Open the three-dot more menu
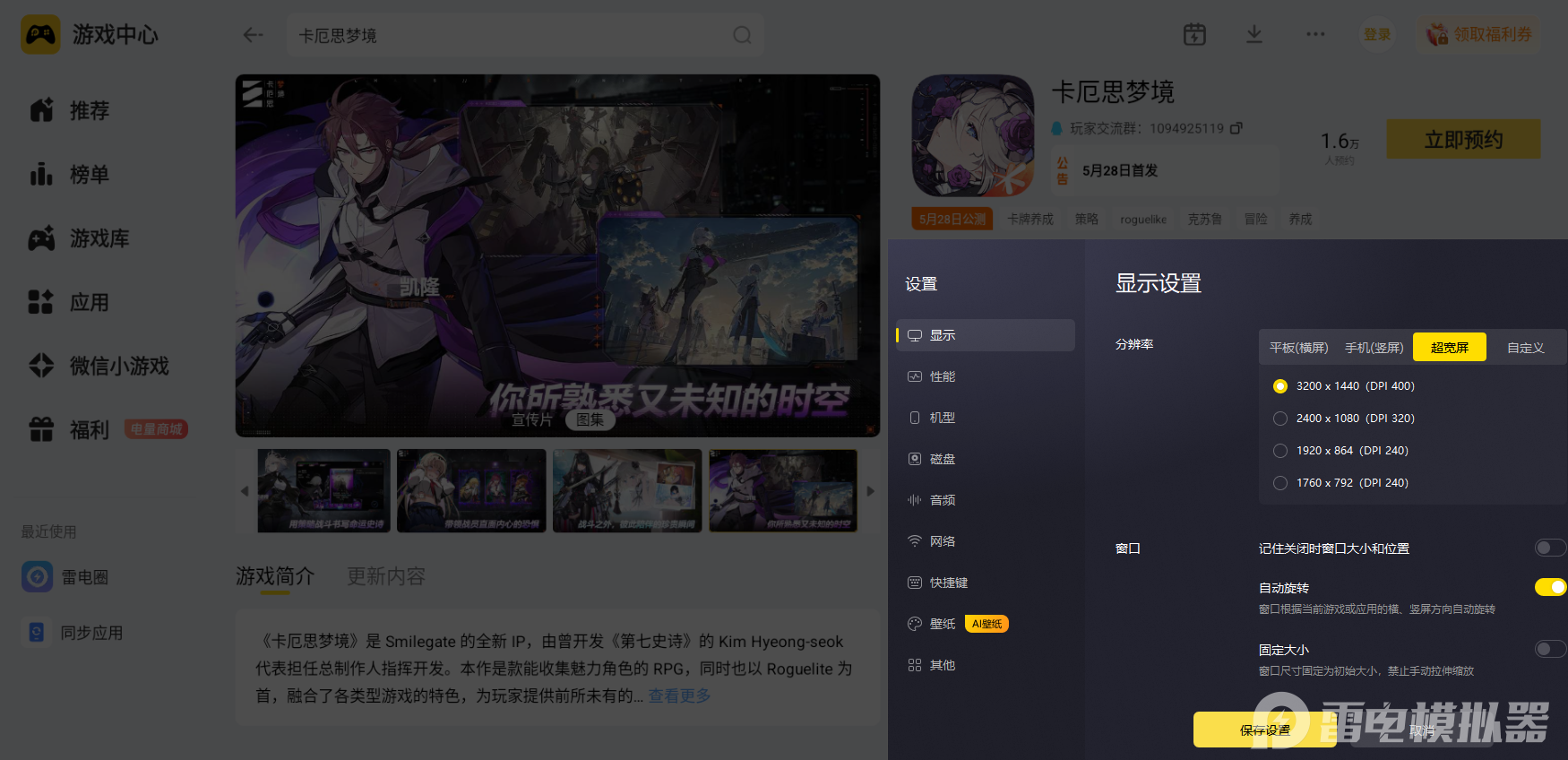The width and height of the screenshot is (1568, 760). 1315,34
